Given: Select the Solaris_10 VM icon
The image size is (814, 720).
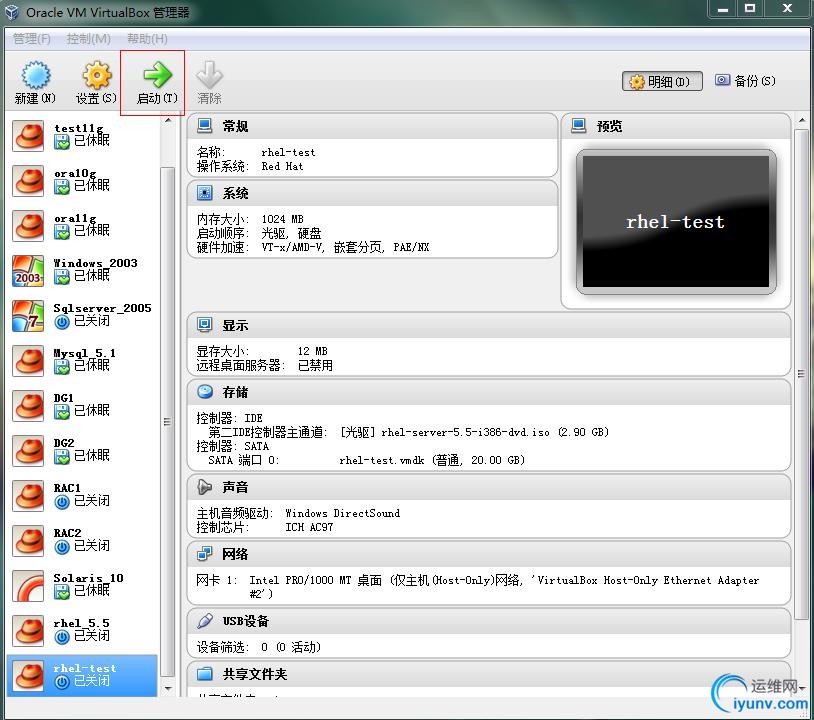Looking at the screenshot, I should (x=29, y=586).
